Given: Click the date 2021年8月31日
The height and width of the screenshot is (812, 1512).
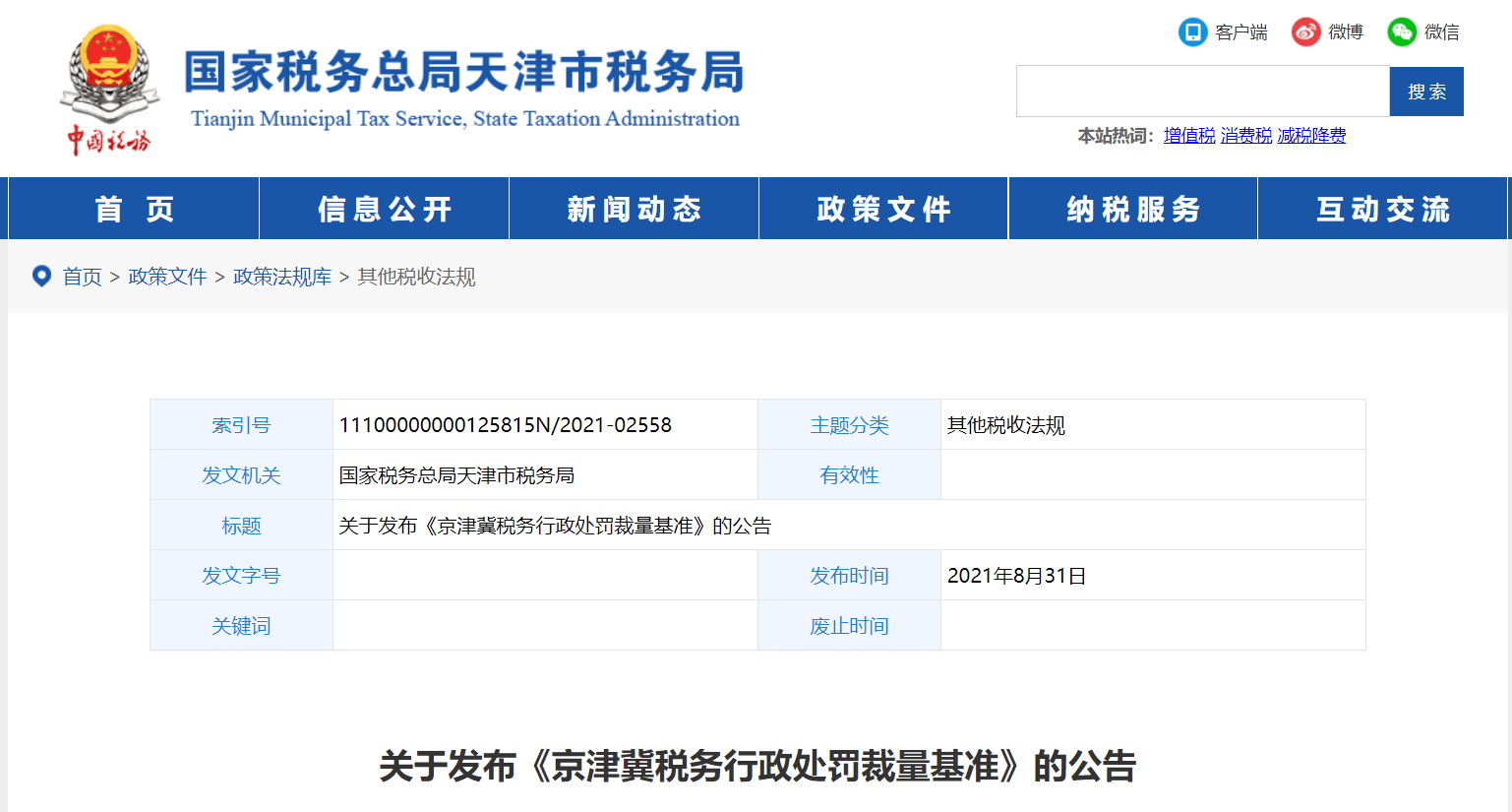Looking at the screenshot, I should 1016,576.
